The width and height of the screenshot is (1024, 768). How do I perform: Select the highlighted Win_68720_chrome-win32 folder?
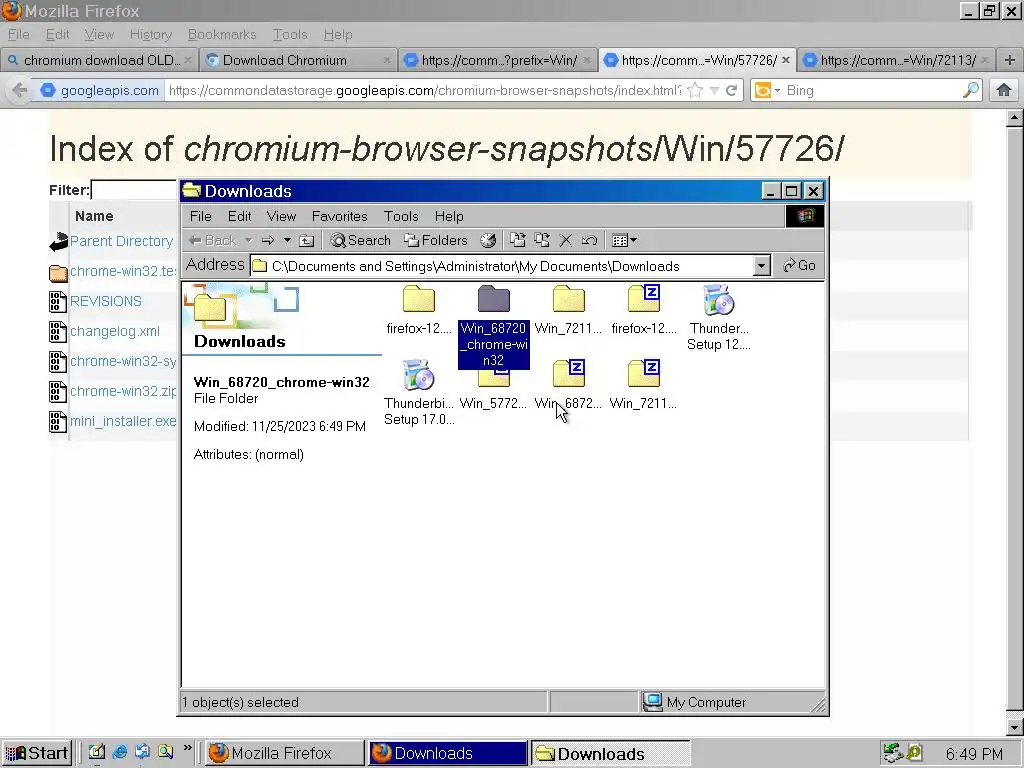(493, 298)
